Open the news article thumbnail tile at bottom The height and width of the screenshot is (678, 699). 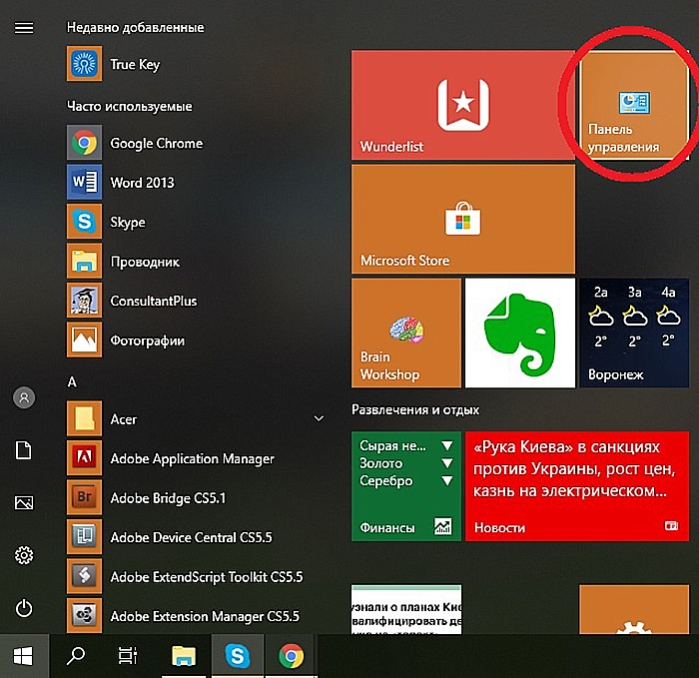pyautogui.click(x=406, y=609)
